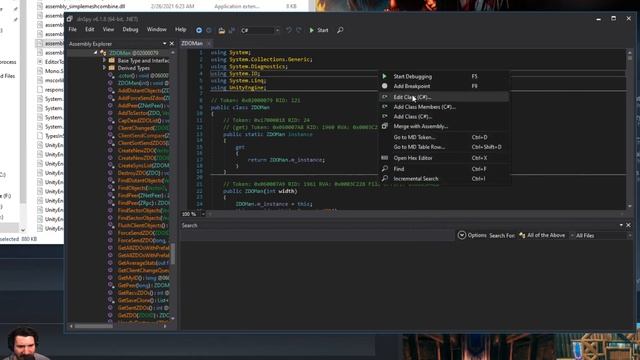Click the folder icon of Base Type
640x360 pixels.
[x=111, y=60]
